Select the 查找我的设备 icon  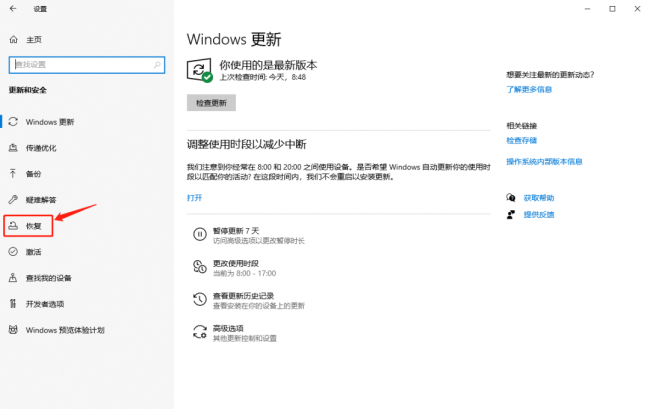click(x=13, y=278)
